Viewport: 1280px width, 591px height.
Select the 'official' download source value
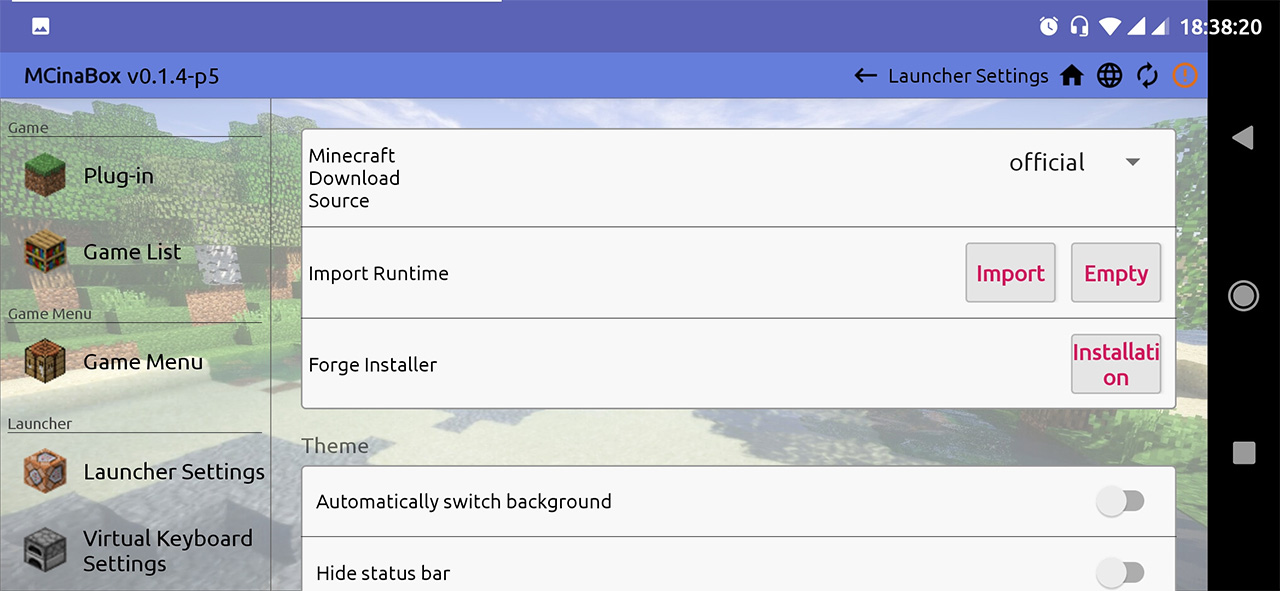1047,163
